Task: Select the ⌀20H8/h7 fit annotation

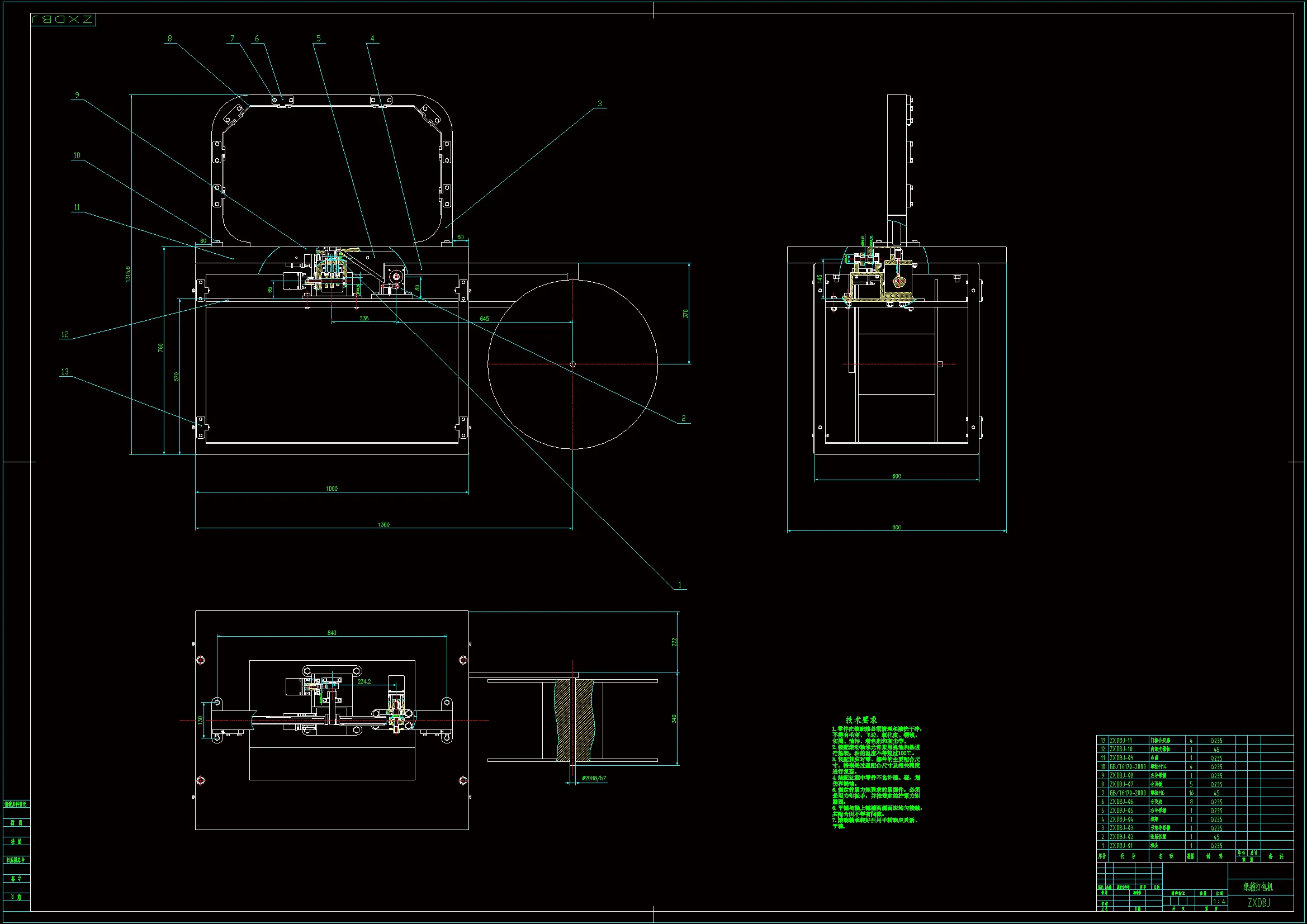Action: point(594,778)
